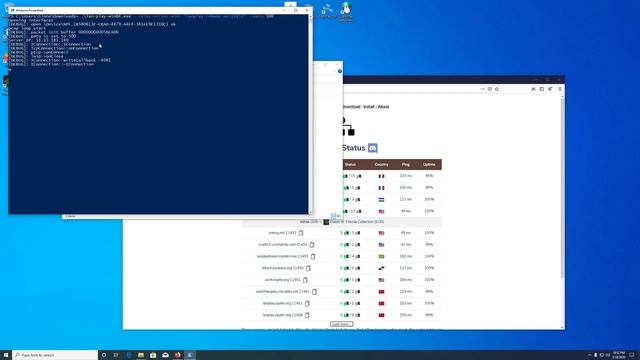Open the taskbar clock and date
The height and width of the screenshot is (360, 640).
619,355
